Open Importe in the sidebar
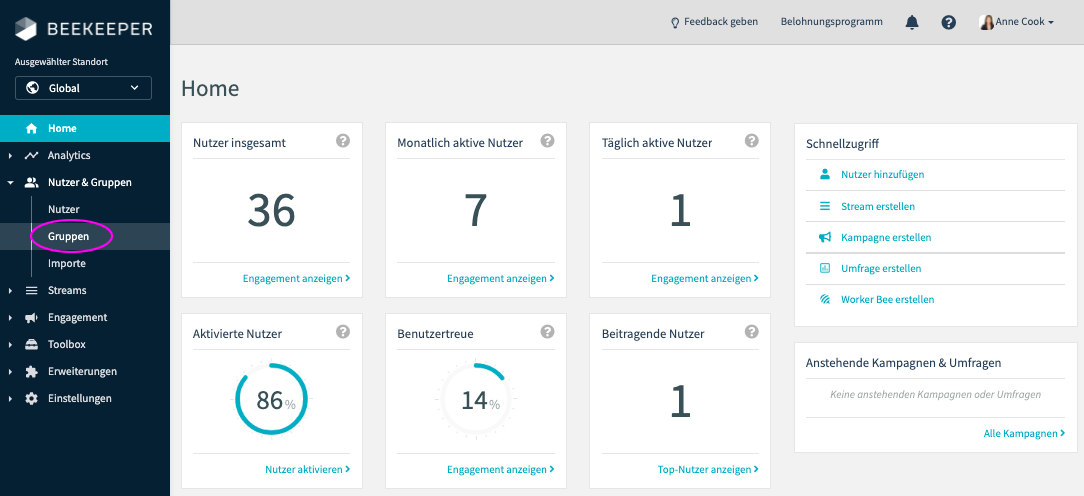This screenshot has width=1084, height=496. [x=67, y=263]
